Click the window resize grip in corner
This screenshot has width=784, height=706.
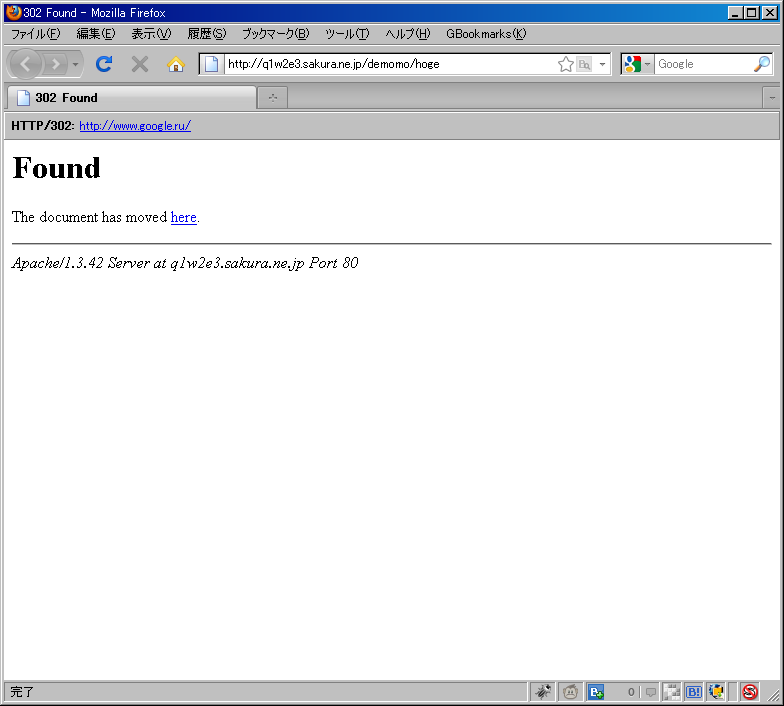(774, 695)
